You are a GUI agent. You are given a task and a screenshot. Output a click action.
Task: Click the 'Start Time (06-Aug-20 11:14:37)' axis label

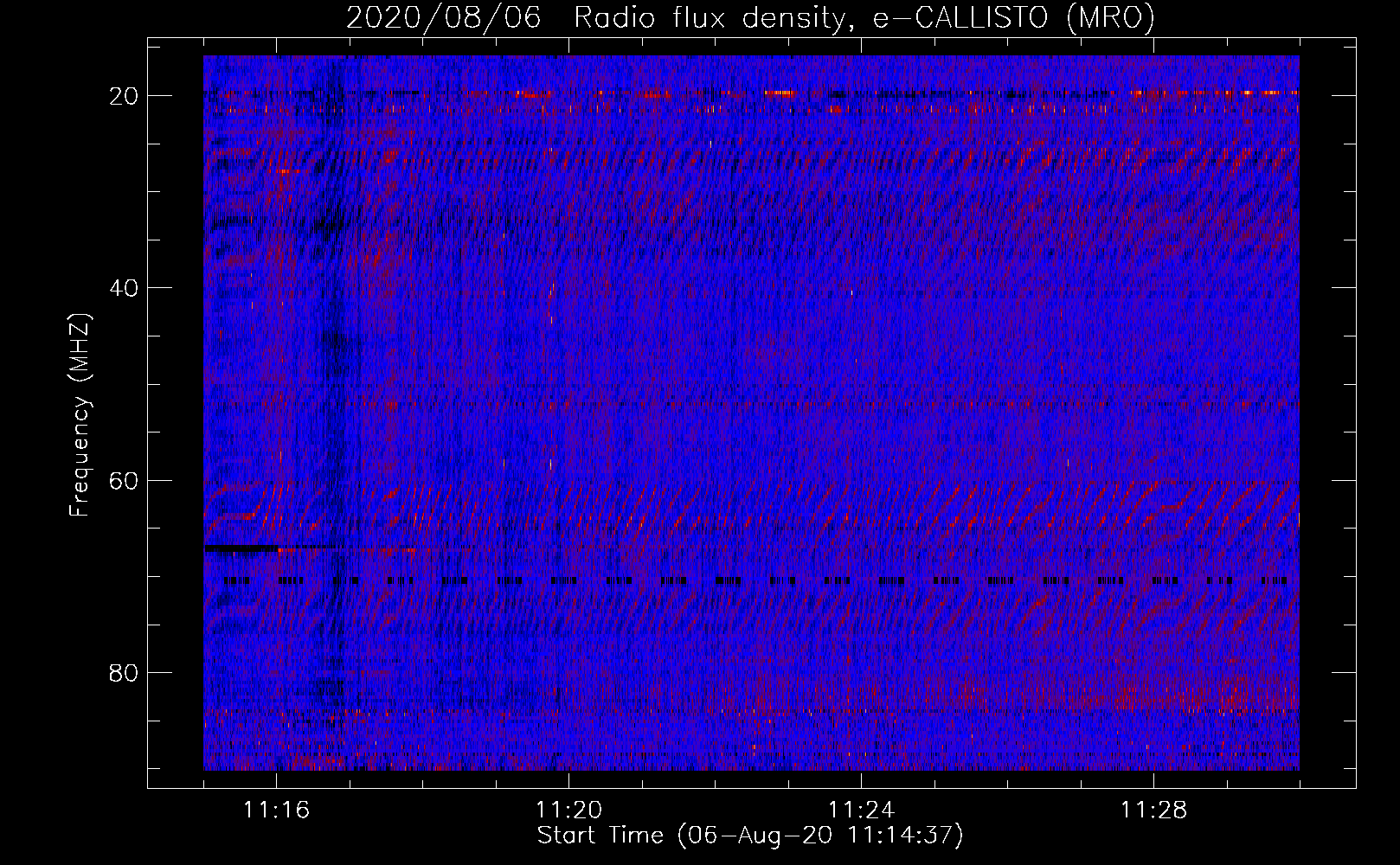click(750, 836)
